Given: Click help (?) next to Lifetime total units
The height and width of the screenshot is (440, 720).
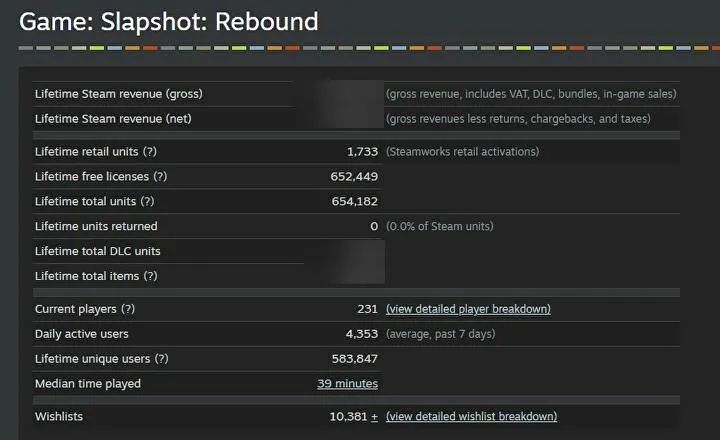Looking at the screenshot, I should [x=147, y=201].
